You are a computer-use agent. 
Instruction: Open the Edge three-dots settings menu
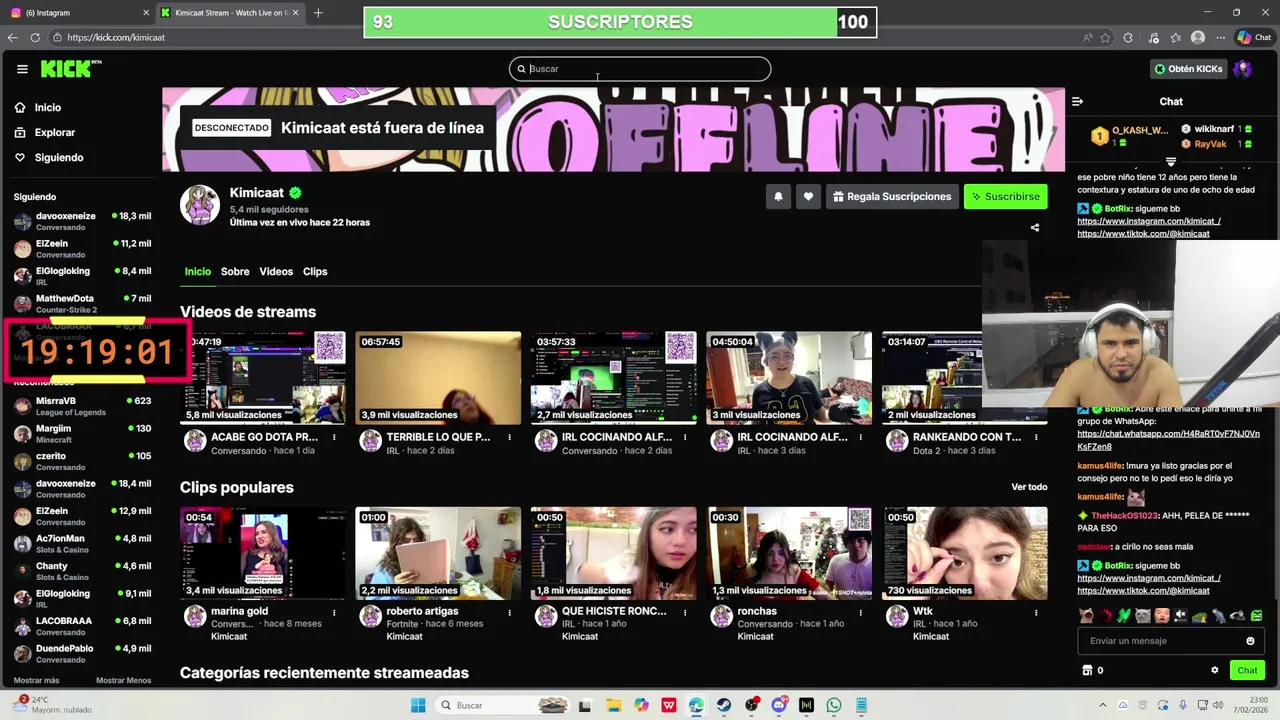point(1220,37)
